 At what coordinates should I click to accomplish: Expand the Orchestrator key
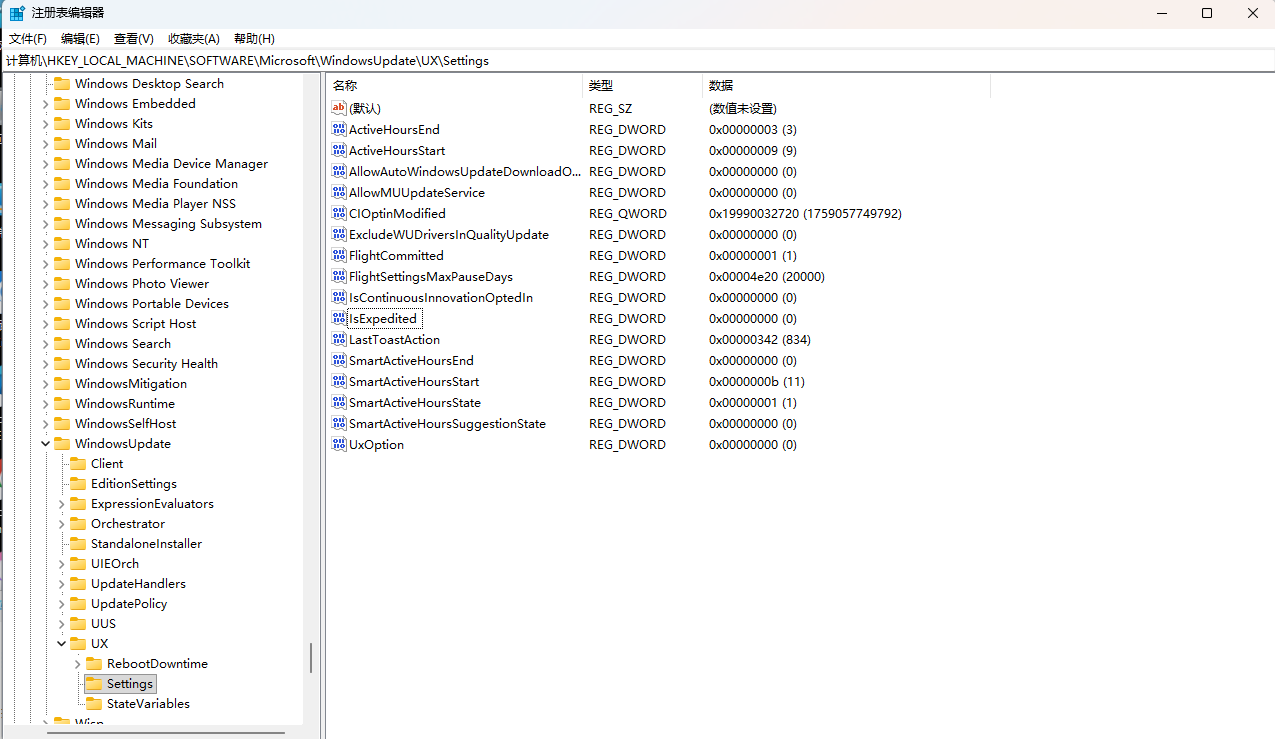point(61,523)
